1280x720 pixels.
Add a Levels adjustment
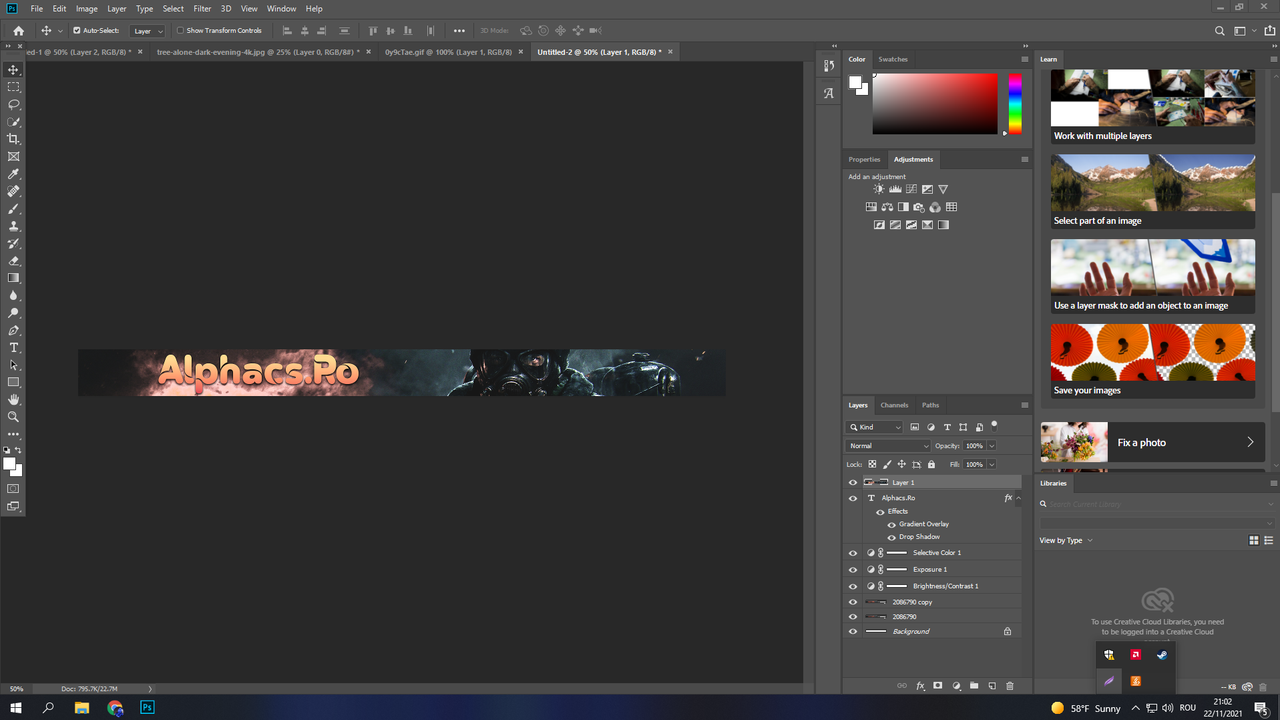point(895,189)
